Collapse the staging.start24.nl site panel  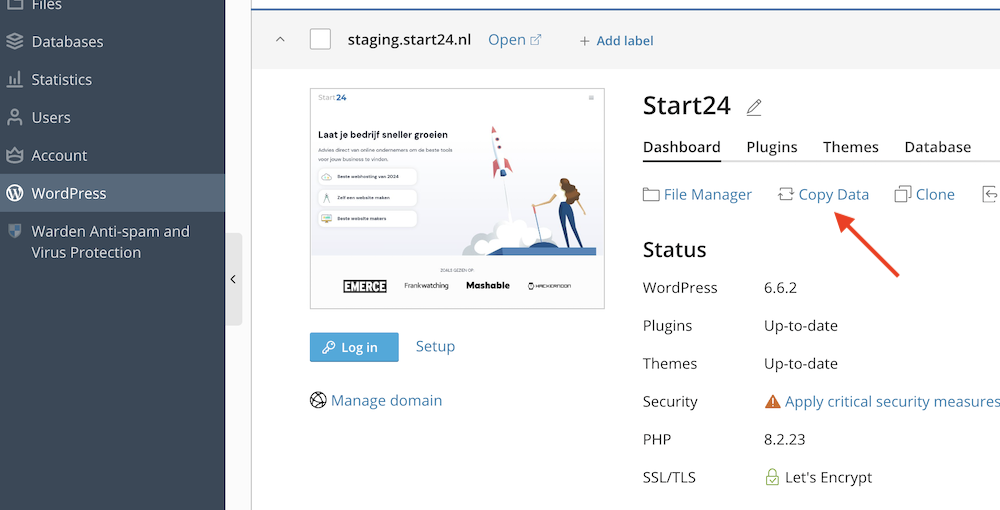click(280, 40)
